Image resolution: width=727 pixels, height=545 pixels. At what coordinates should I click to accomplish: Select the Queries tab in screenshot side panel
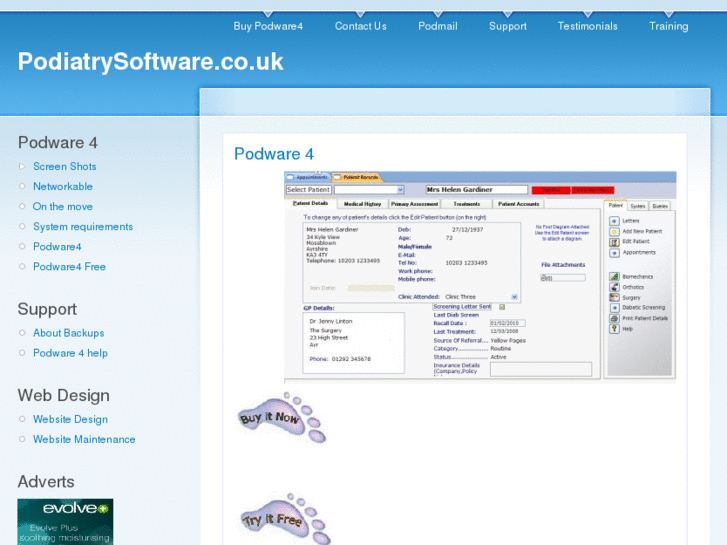point(660,206)
